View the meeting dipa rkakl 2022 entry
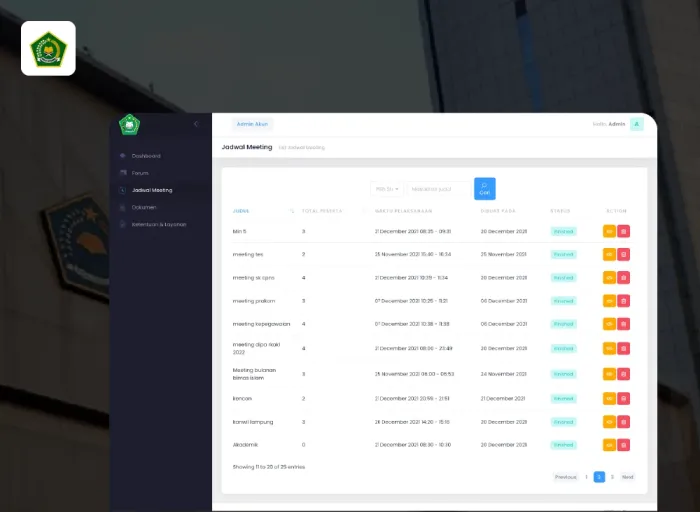The height and width of the screenshot is (512, 700). (x=609, y=348)
